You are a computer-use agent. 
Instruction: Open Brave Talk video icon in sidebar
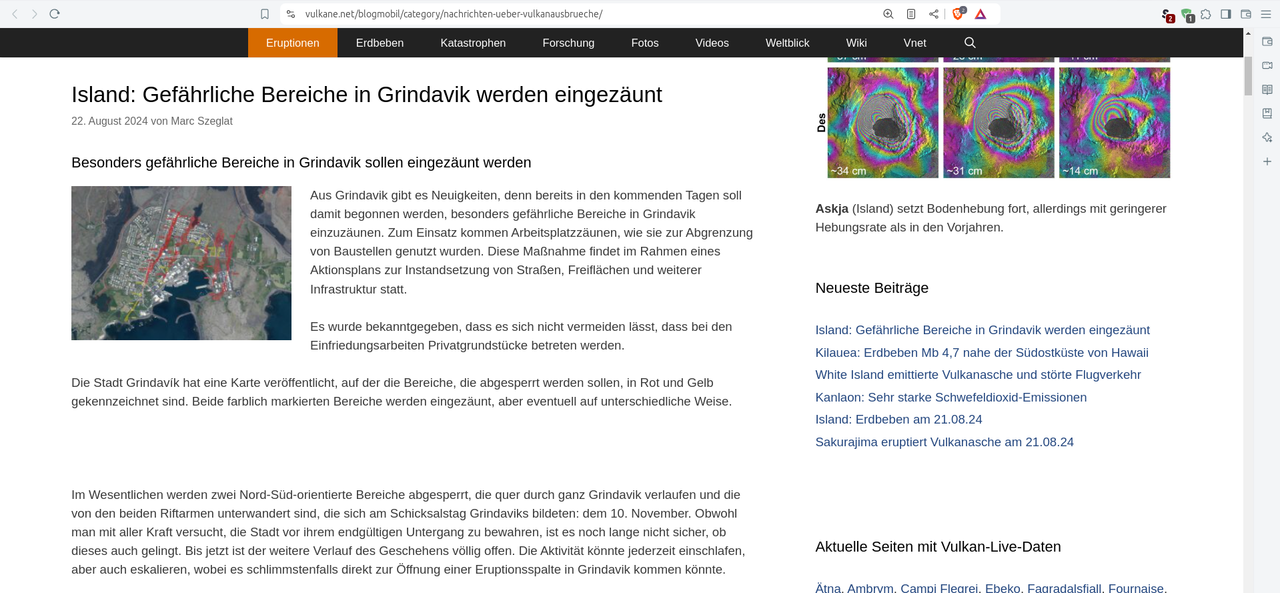click(x=1267, y=66)
